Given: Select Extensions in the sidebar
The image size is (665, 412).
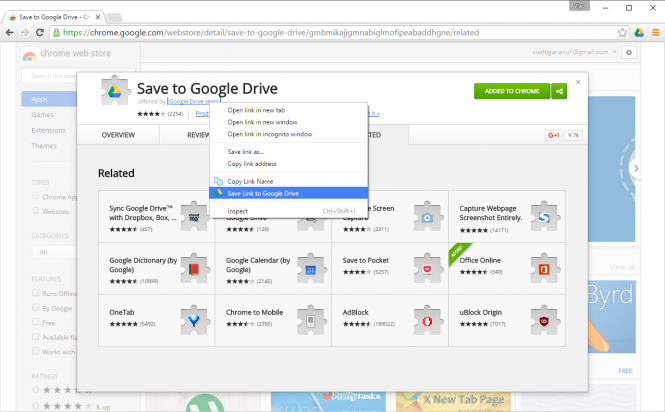Looking at the screenshot, I should coord(48,130).
